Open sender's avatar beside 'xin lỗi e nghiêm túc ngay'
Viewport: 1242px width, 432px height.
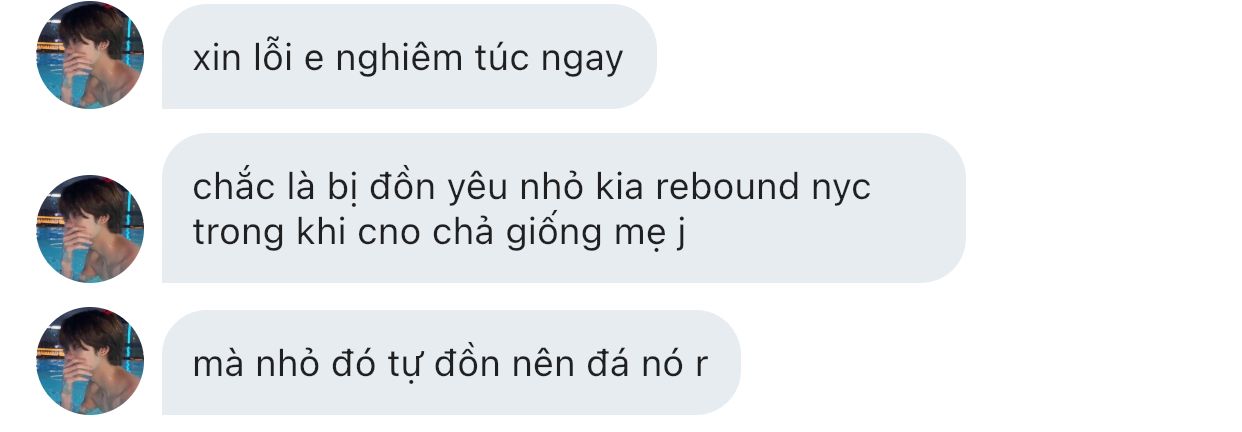click(90, 55)
